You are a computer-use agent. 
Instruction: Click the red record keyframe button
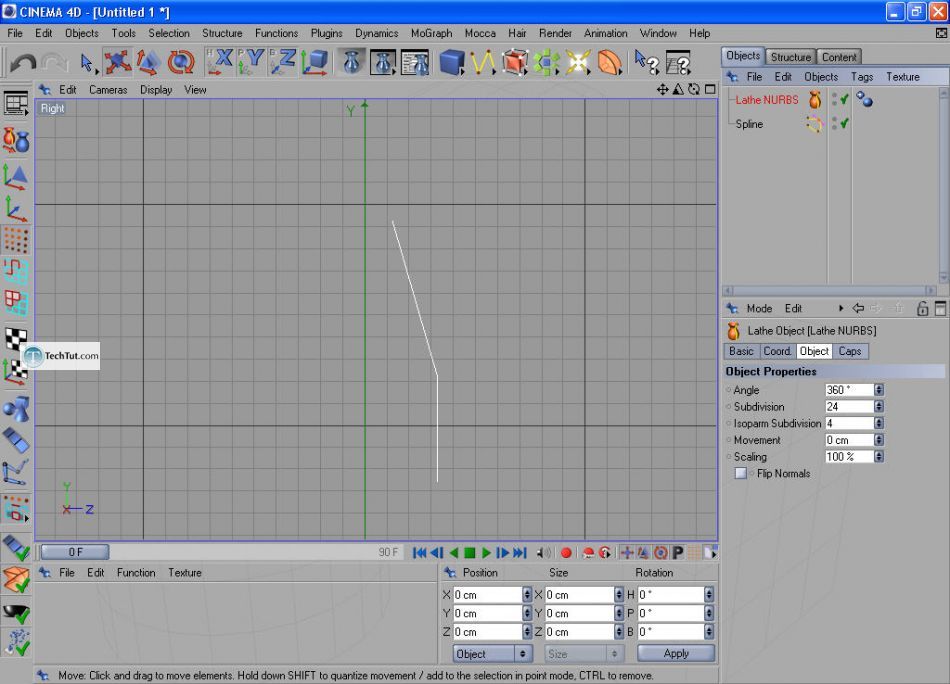[x=566, y=553]
